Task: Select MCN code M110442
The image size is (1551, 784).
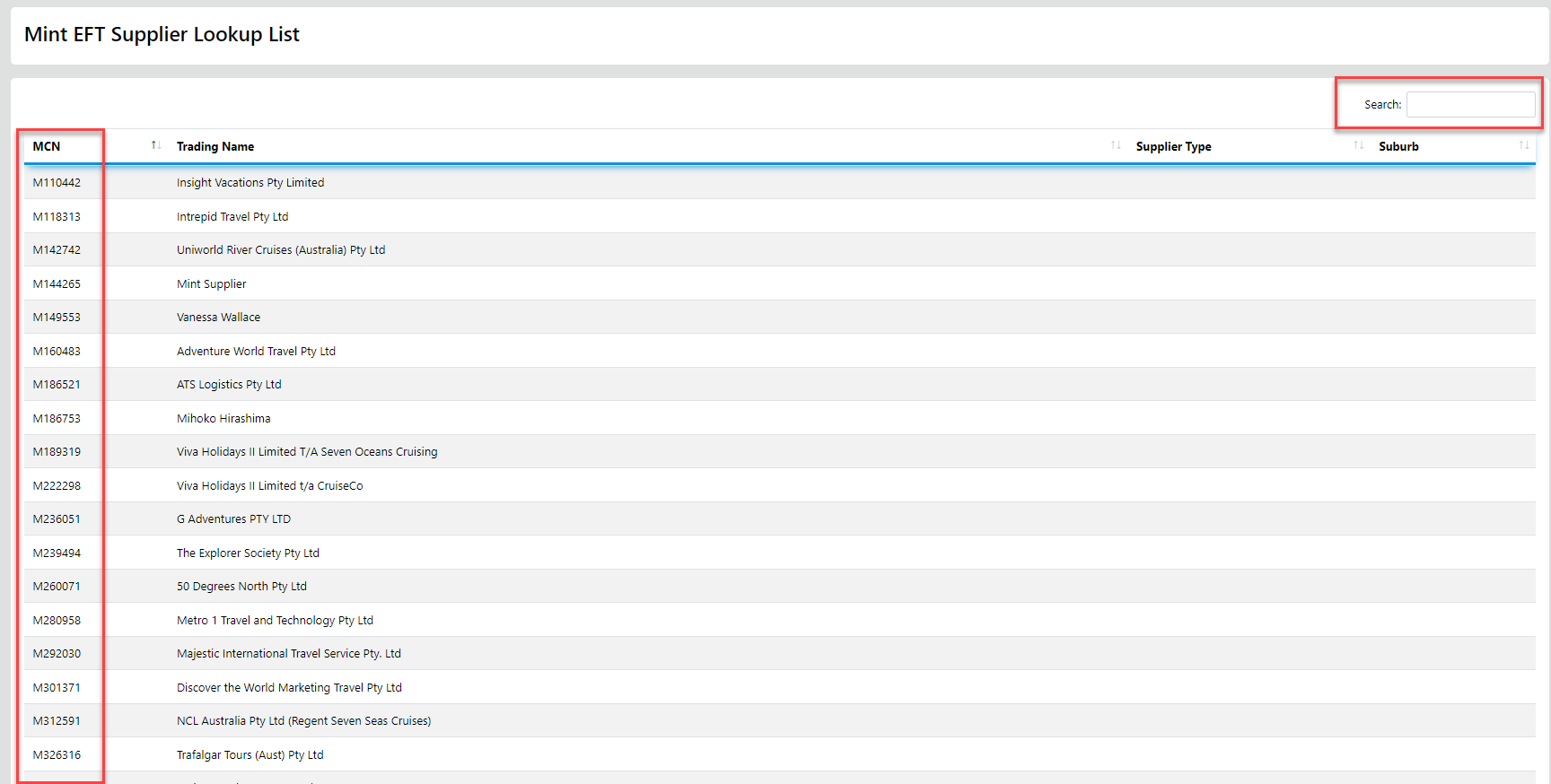Action: (57, 183)
